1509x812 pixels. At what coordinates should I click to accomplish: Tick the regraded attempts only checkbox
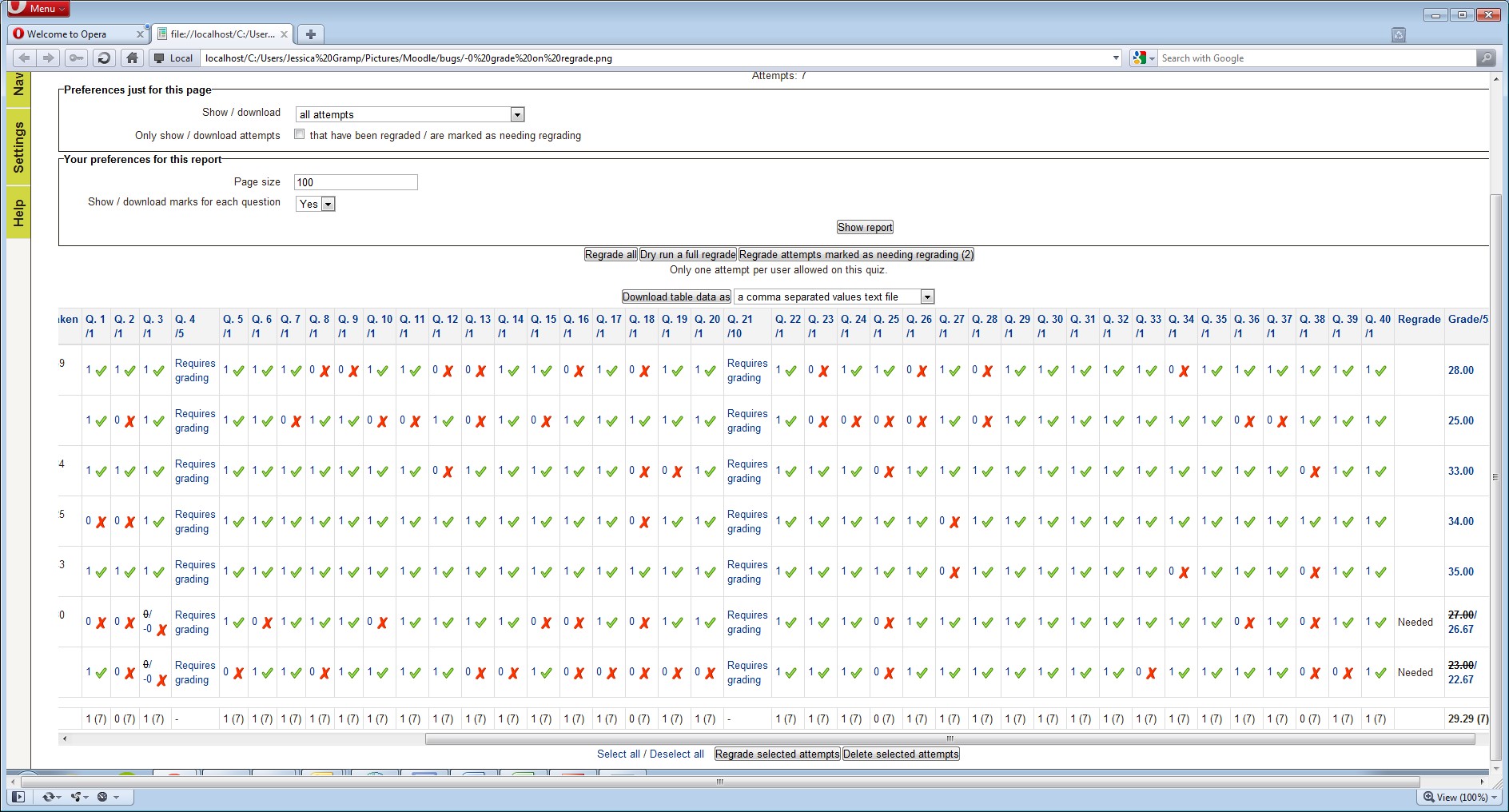(x=300, y=134)
